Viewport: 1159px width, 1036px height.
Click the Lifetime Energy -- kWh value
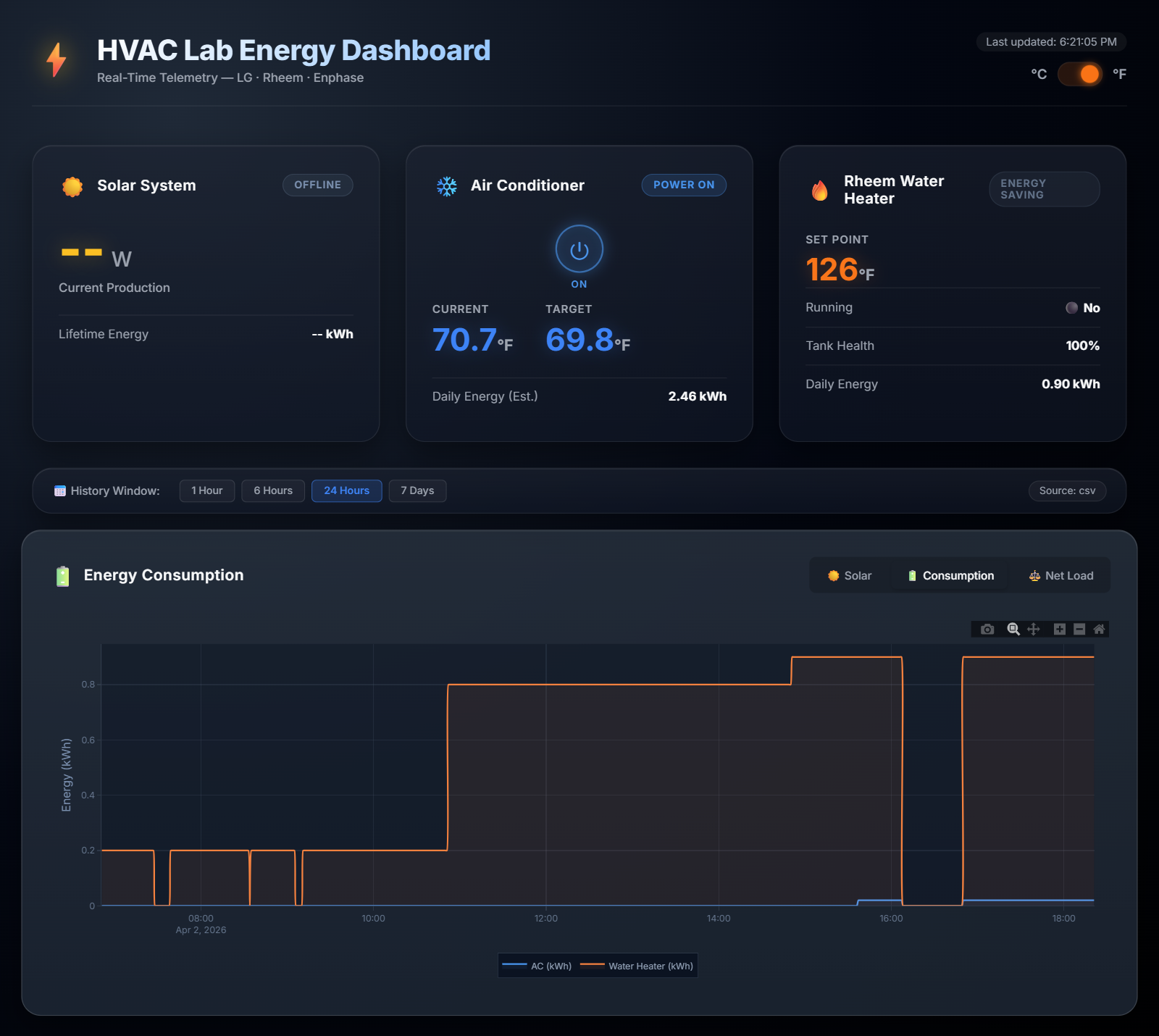click(x=332, y=334)
